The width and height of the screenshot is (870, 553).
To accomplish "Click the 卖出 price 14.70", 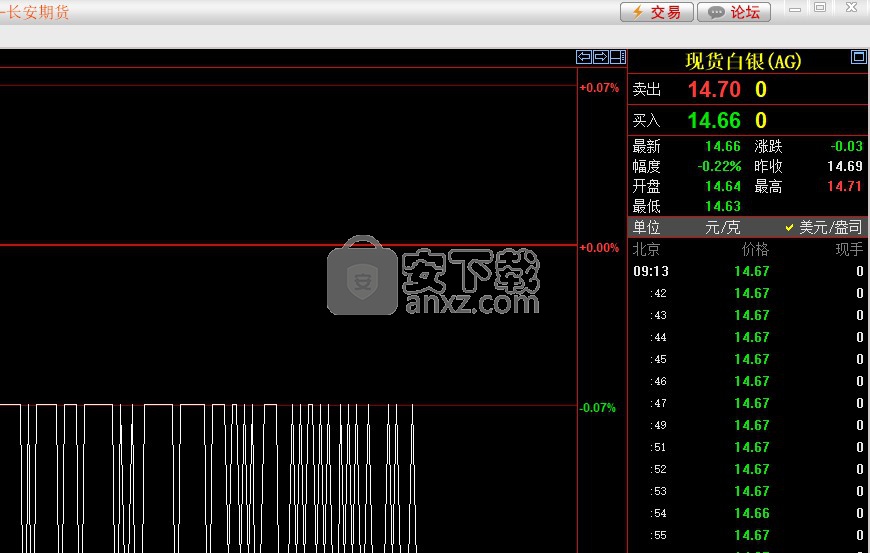I will pos(714,90).
